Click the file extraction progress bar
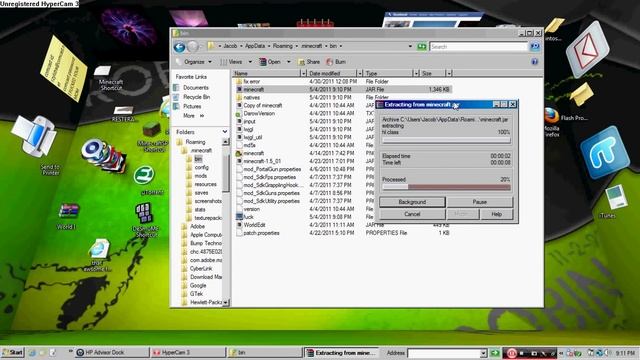Viewport: 640px width, 360px height. click(446, 140)
